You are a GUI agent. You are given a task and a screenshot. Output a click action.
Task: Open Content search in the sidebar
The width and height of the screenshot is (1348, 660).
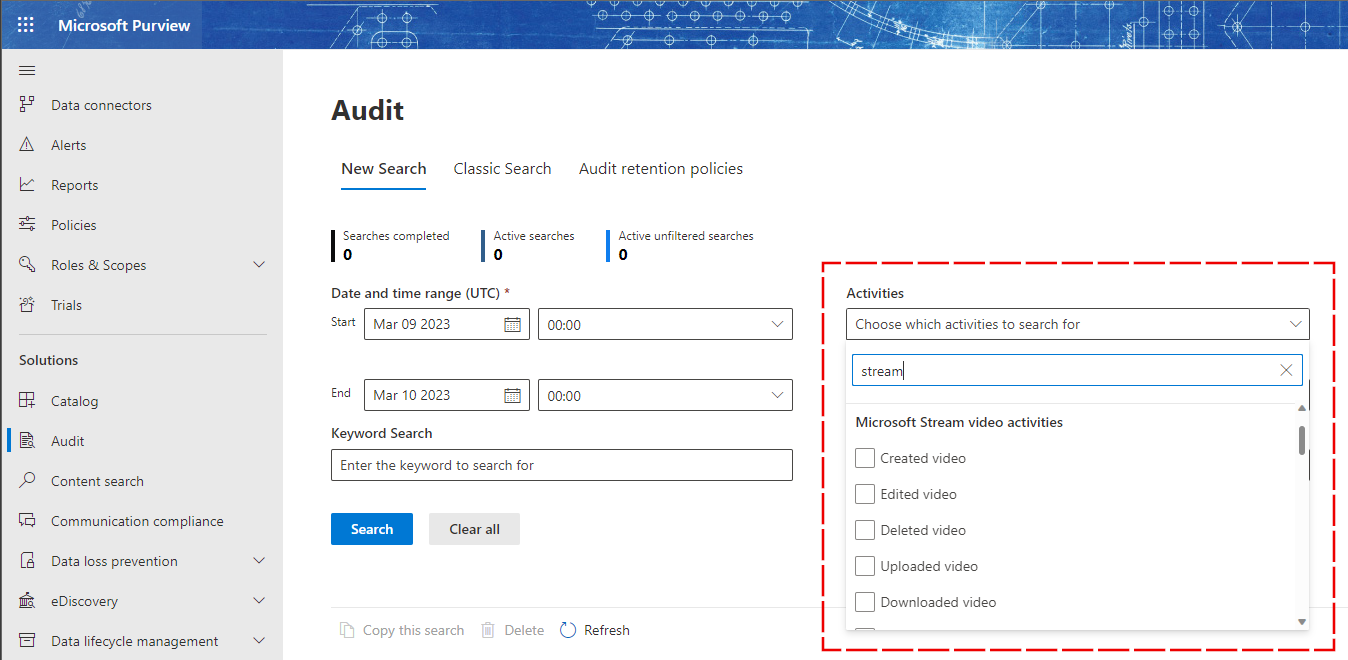pos(98,481)
